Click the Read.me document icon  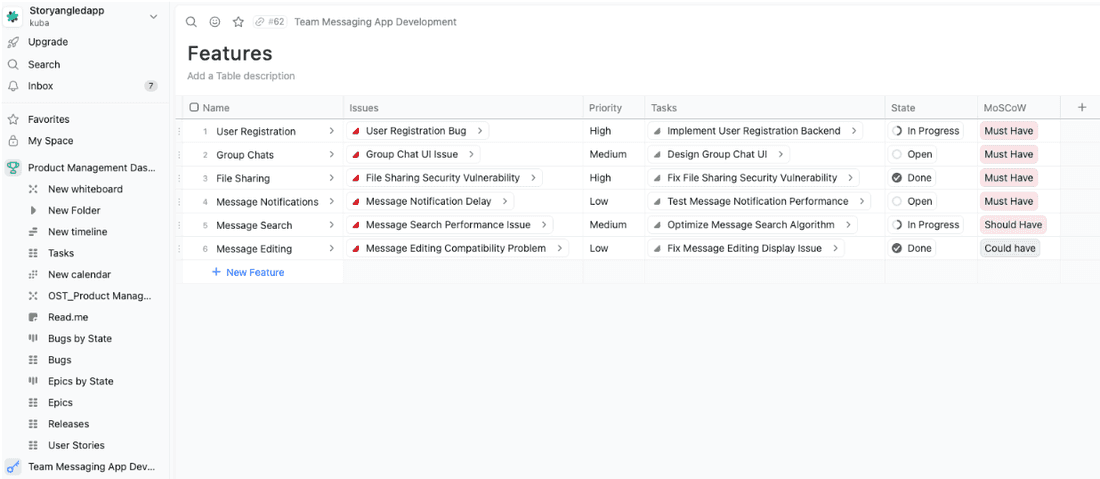pos(33,317)
